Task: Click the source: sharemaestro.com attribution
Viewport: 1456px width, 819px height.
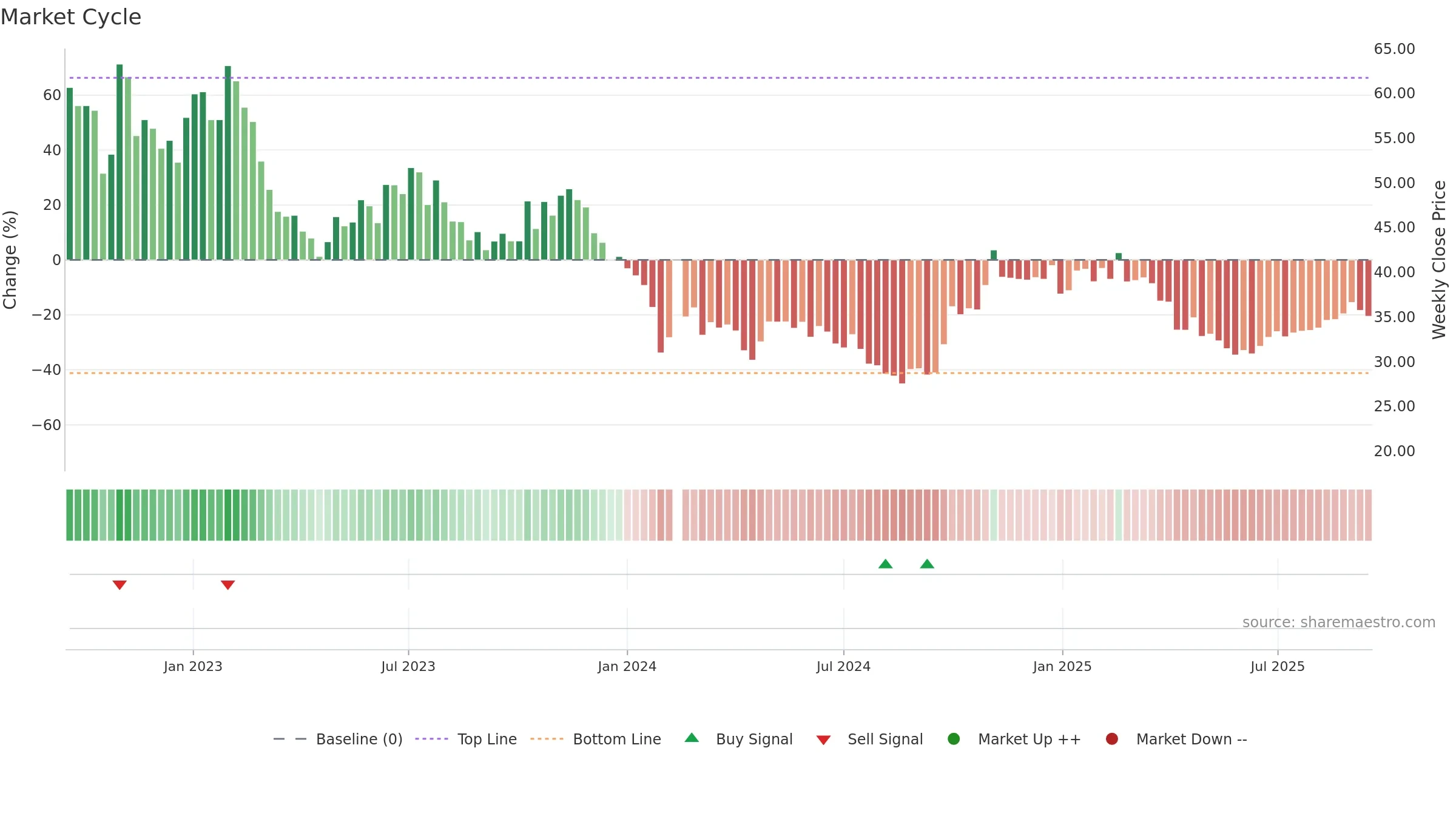Action: pyautogui.click(x=1339, y=622)
